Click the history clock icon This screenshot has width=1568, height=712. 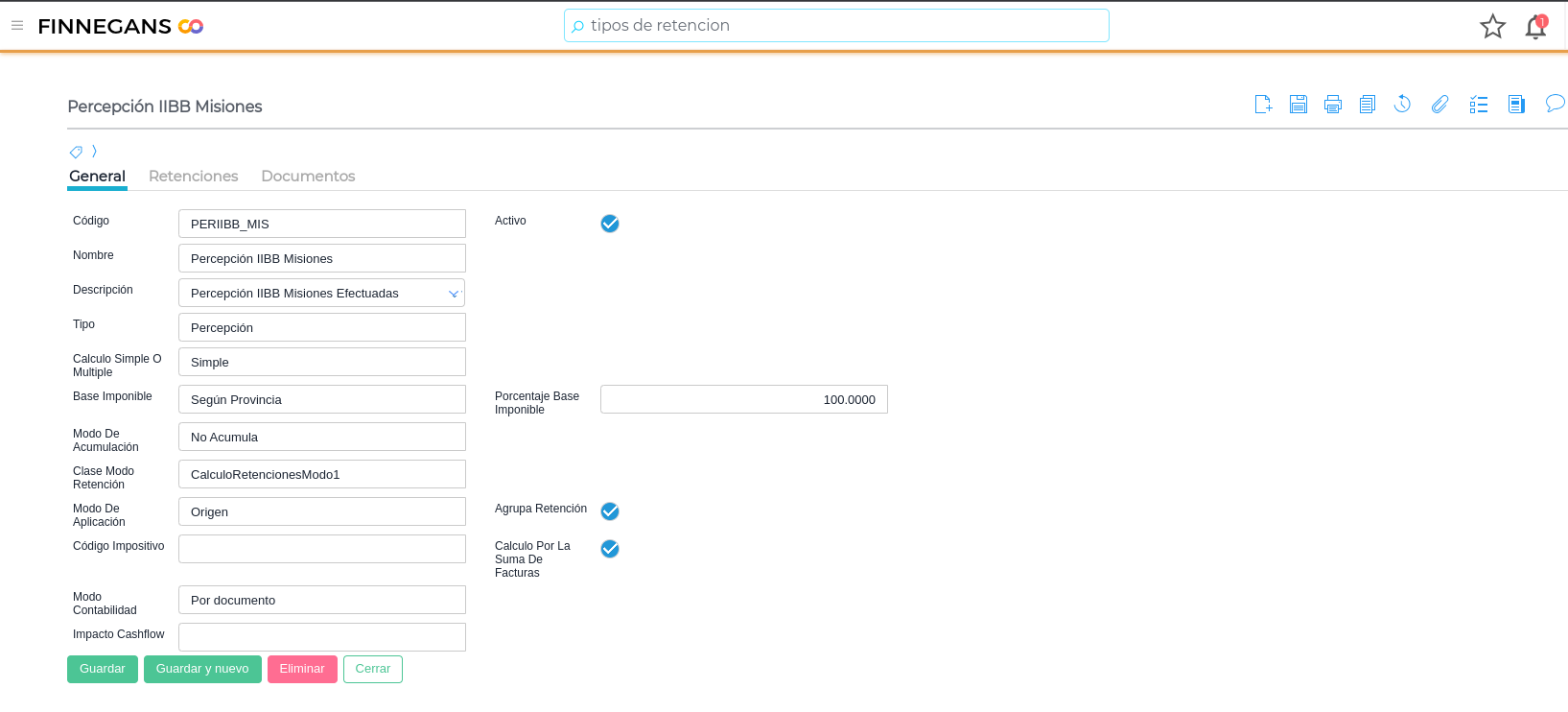coord(1402,105)
